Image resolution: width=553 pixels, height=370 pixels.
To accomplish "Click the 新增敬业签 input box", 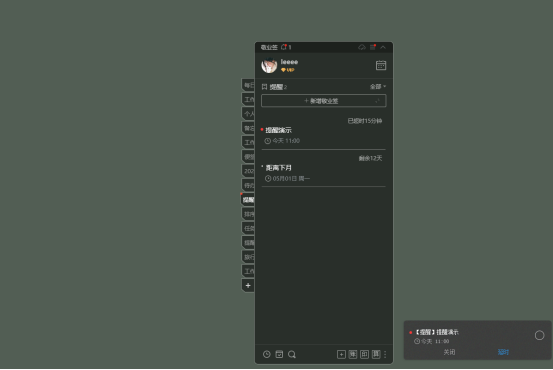I will coord(323,101).
